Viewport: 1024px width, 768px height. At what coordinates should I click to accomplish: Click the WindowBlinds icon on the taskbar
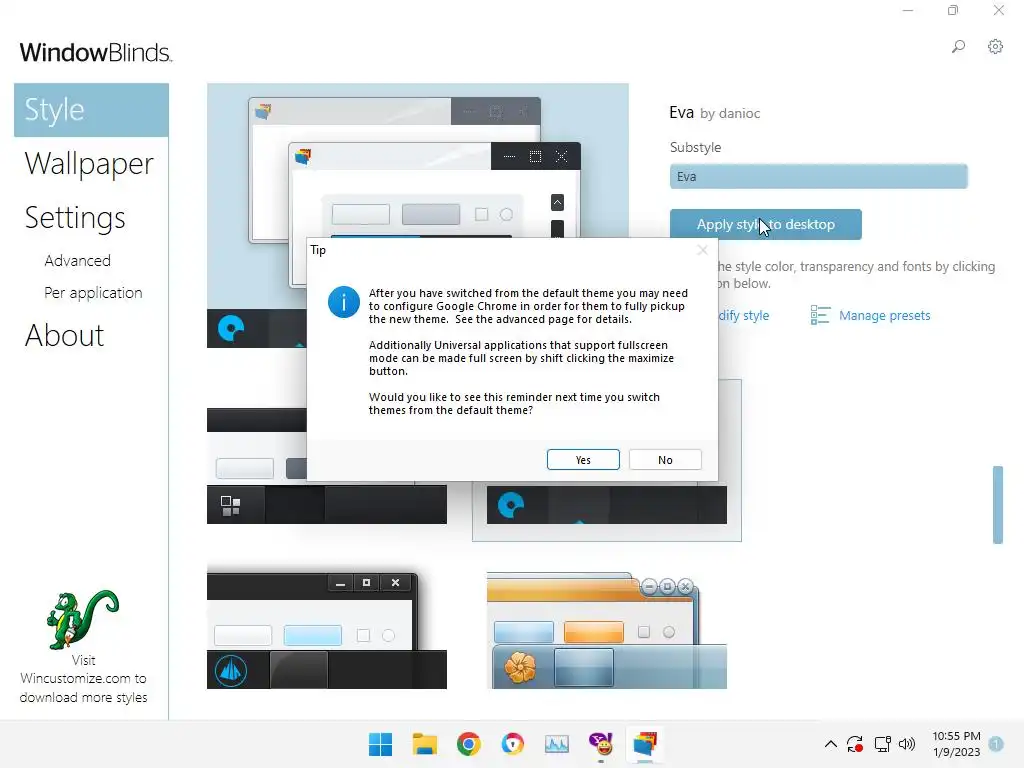pos(645,744)
